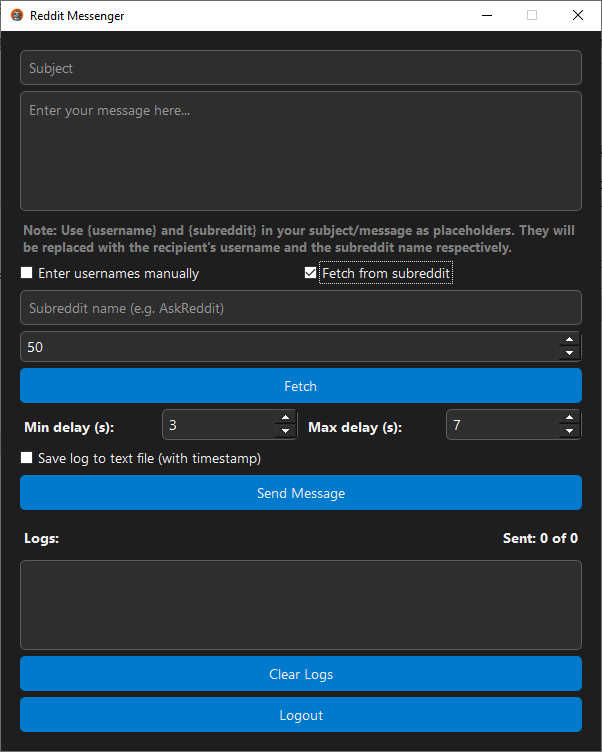Click the 'Max delay (s):' label

pyautogui.click(x=355, y=427)
